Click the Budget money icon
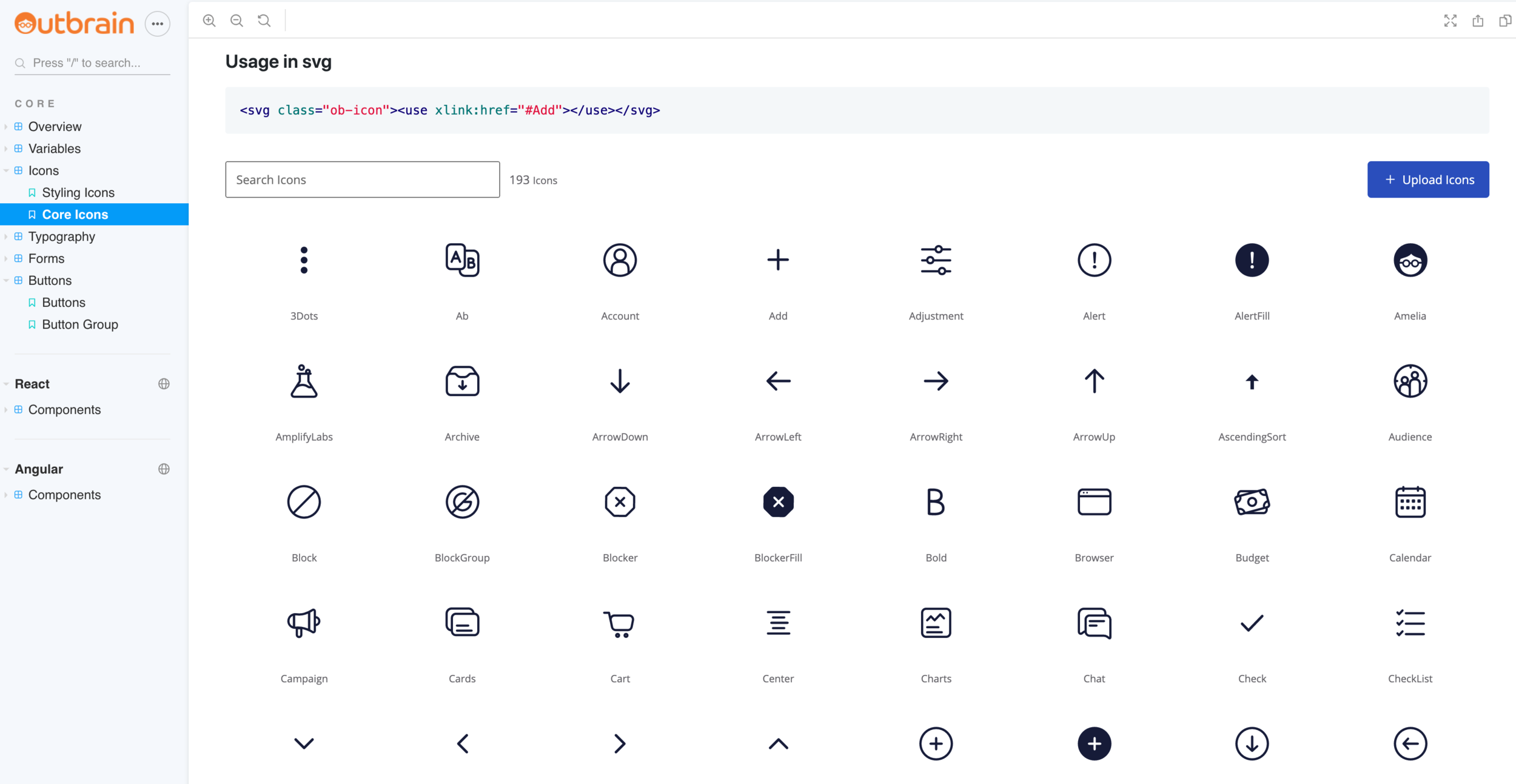 (x=1252, y=502)
